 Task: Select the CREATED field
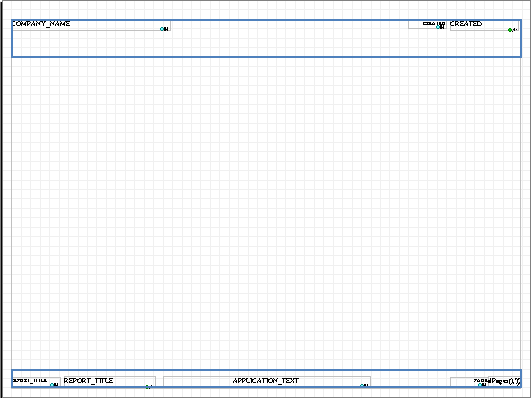(x=484, y=25)
